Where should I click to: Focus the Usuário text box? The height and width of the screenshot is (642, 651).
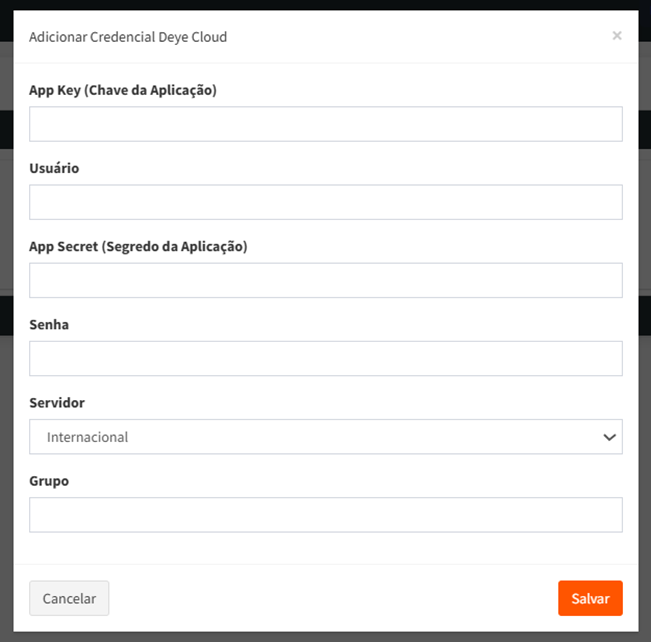(325, 202)
